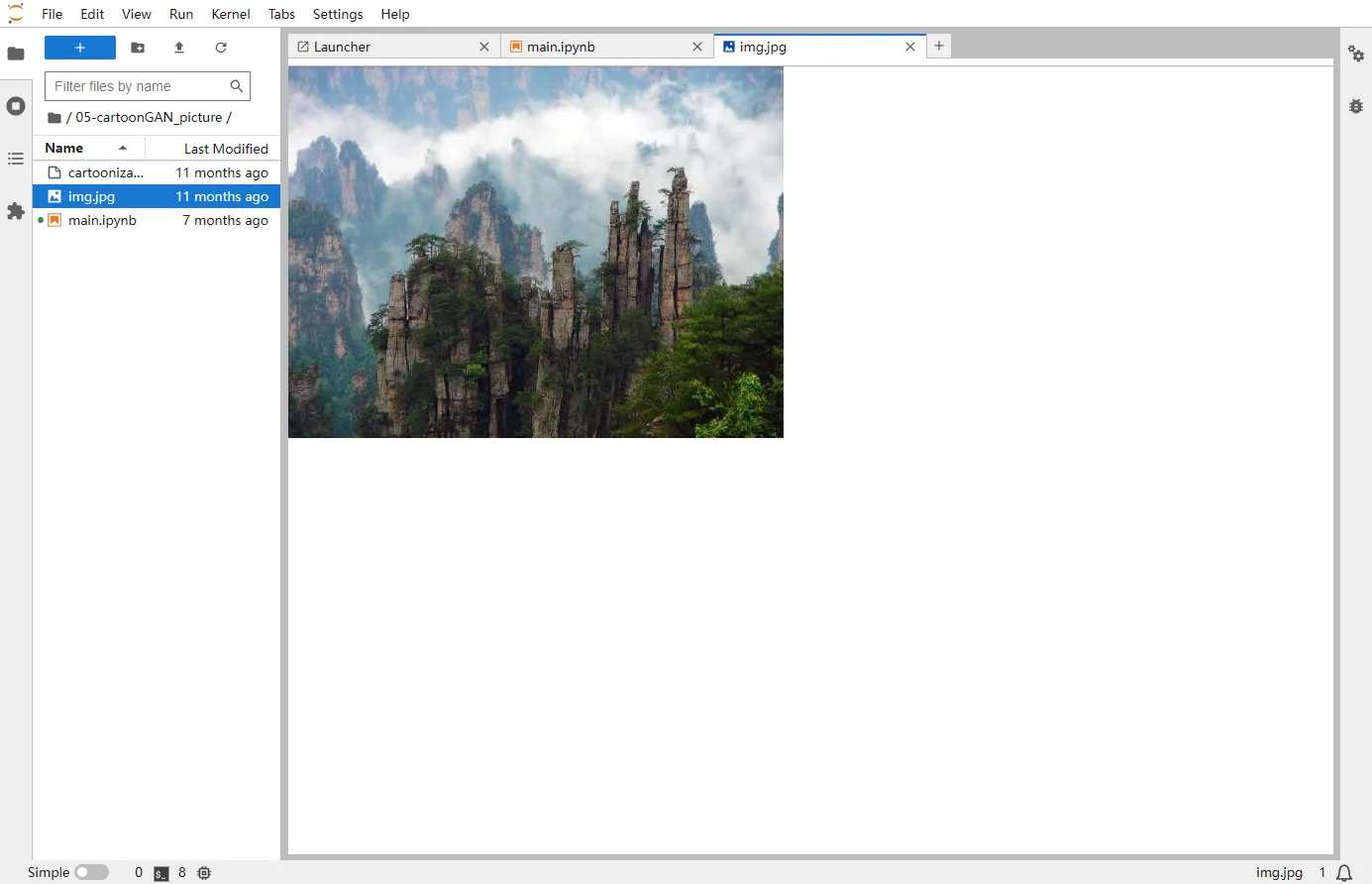This screenshot has width=1372, height=884.
Task: Open notifications bell in status bar
Action: pyautogui.click(x=1344, y=873)
